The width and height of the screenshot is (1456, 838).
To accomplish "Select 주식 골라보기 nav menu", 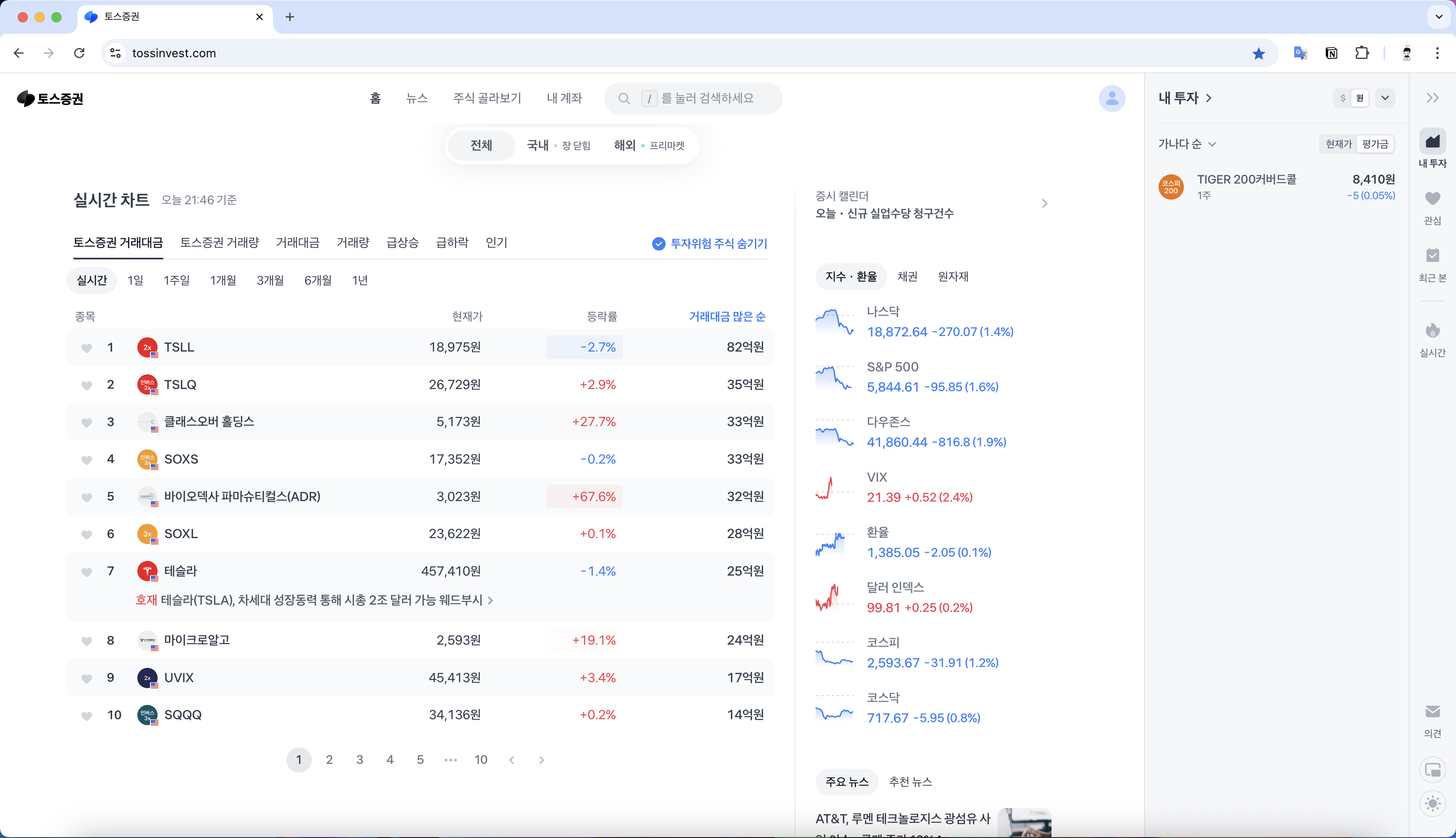I will coord(487,99).
